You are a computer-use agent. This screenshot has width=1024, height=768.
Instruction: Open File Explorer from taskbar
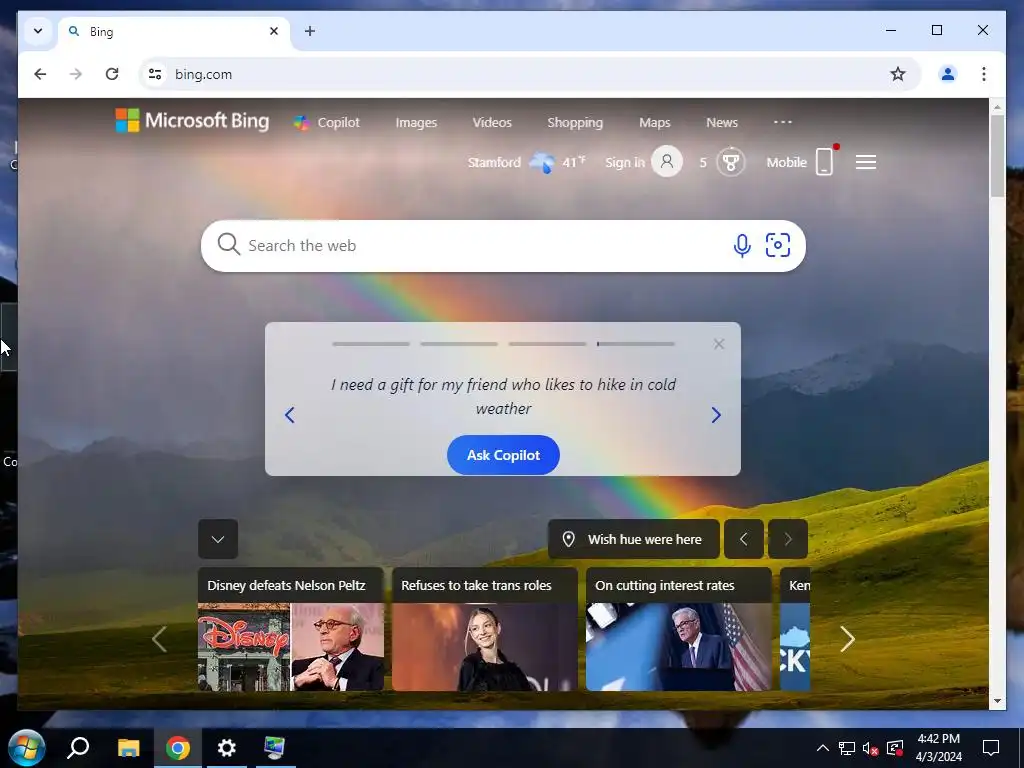[x=129, y=748]
